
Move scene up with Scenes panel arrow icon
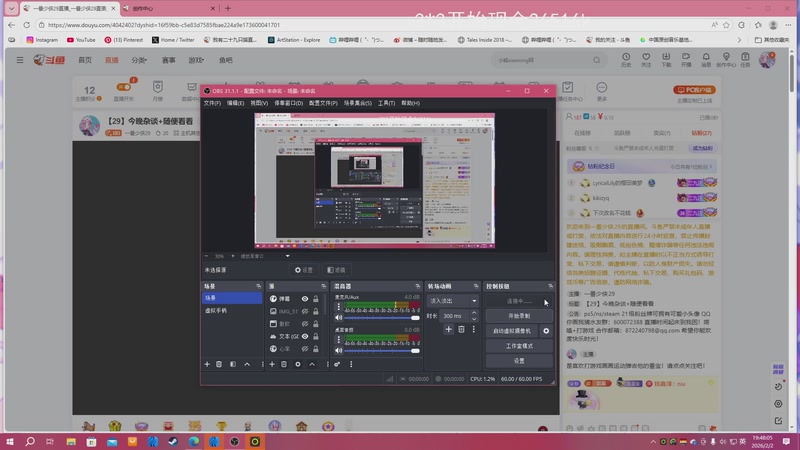247,364
